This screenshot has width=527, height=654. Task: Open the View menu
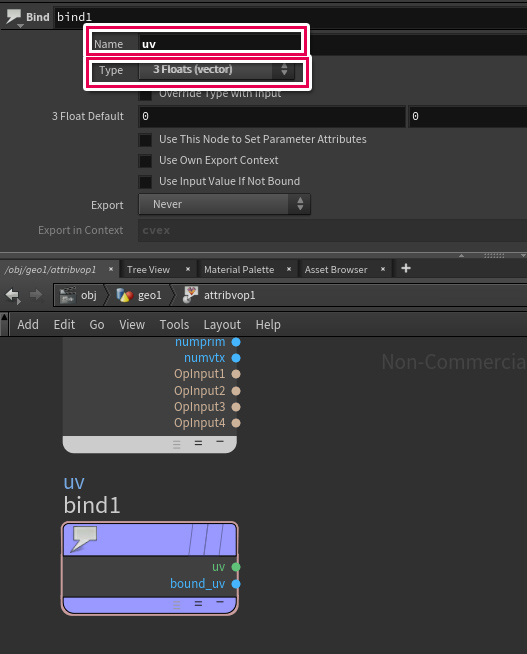(x=132, y=324)
